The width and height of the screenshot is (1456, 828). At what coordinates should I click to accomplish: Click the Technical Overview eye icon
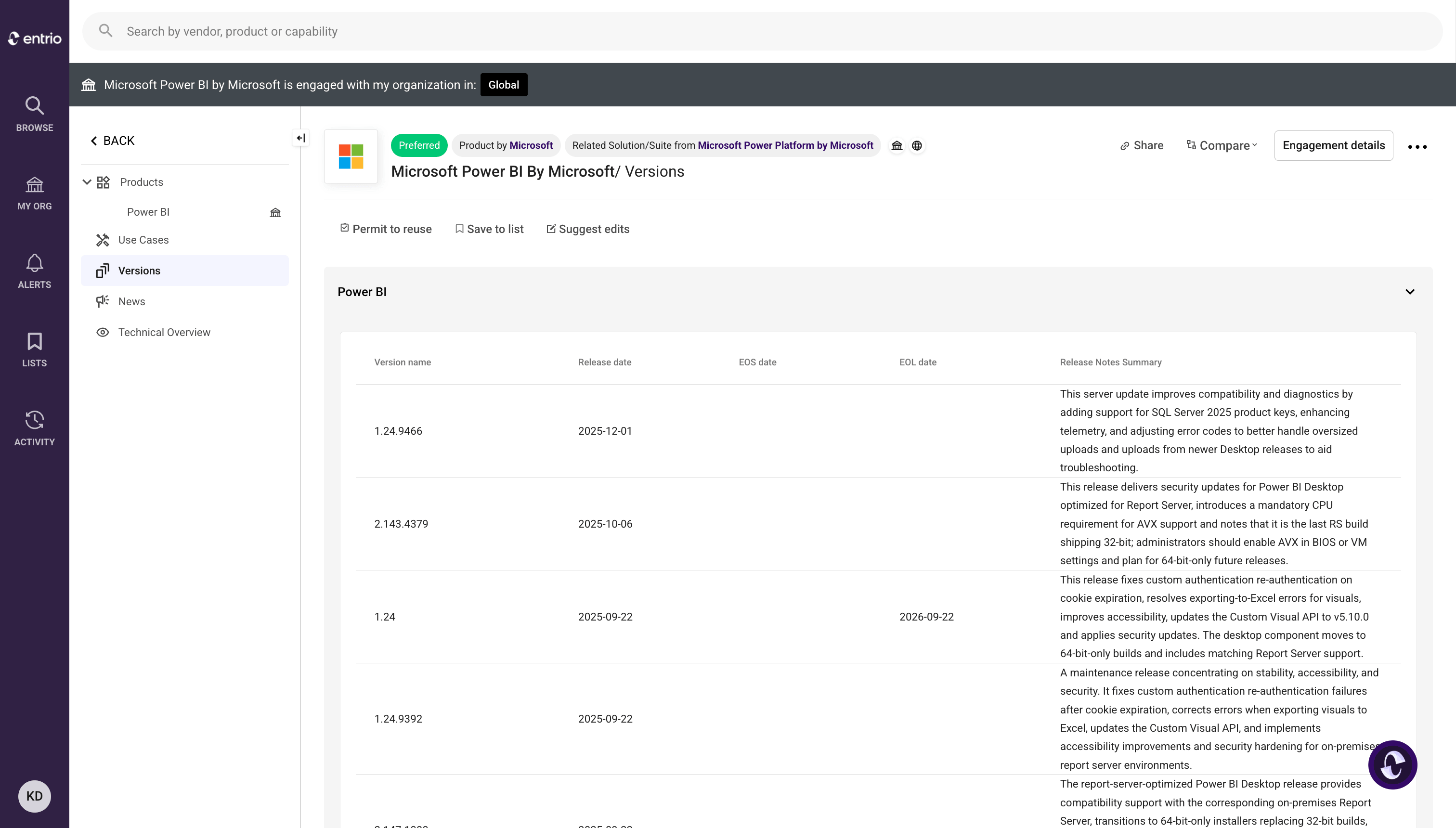click(103, 332)
